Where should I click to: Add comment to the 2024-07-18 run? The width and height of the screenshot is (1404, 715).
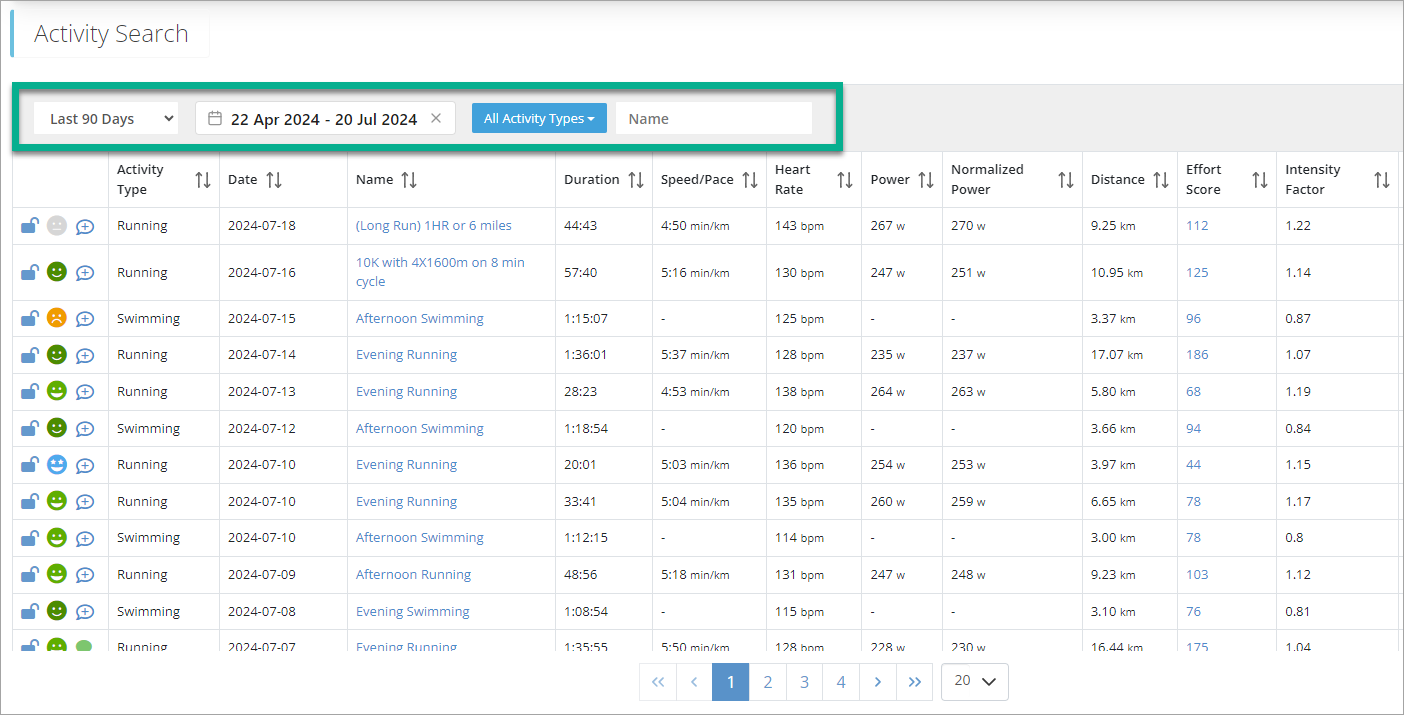[85, 227]
